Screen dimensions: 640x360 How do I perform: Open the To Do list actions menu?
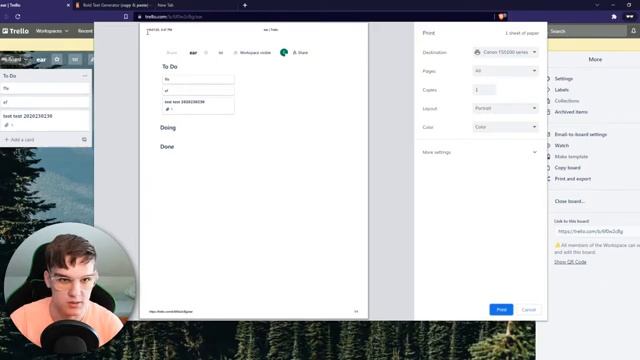[x=84, y=76]
